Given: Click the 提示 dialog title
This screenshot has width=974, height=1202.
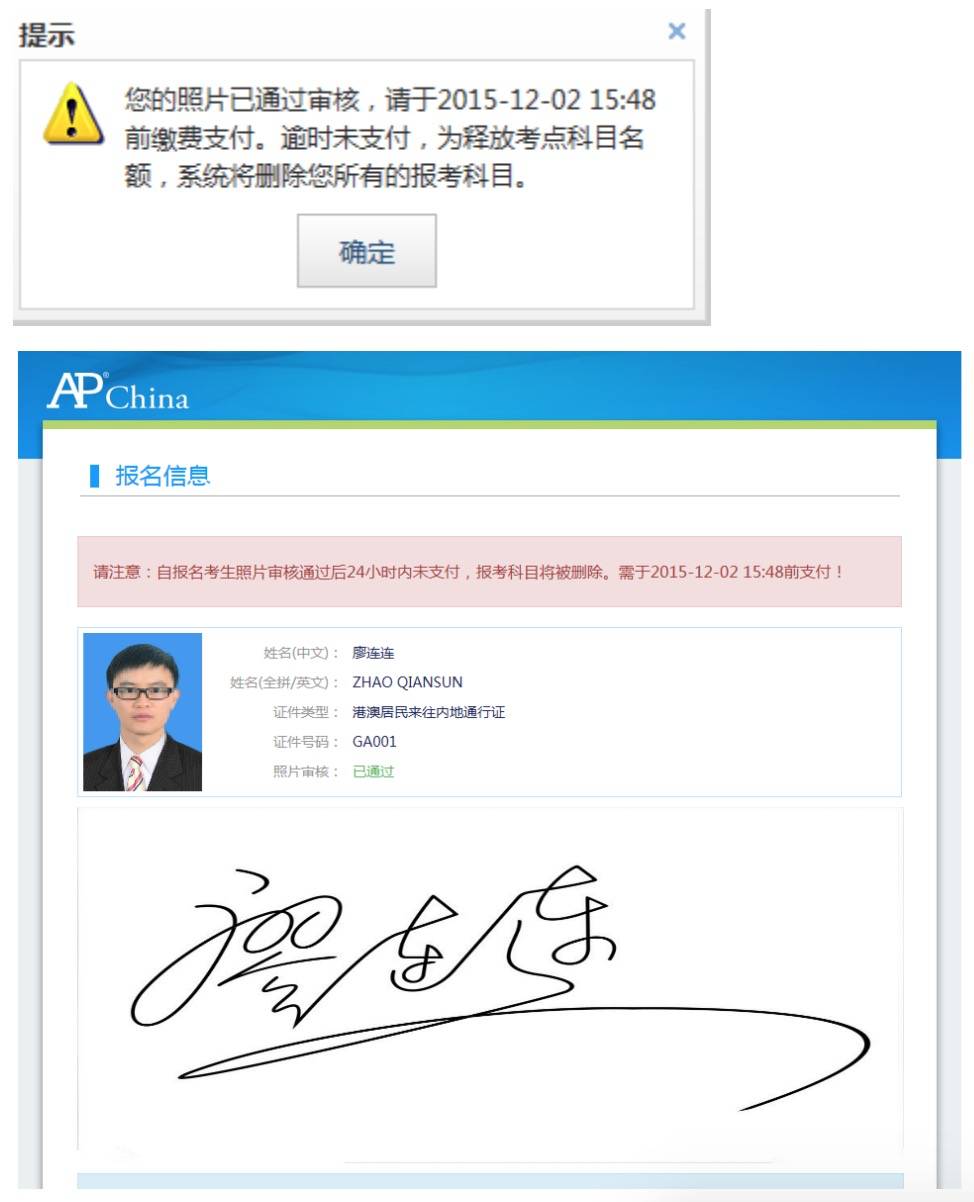Looking at the screenshot, I should pyautogui.click(x=47, y=35).
